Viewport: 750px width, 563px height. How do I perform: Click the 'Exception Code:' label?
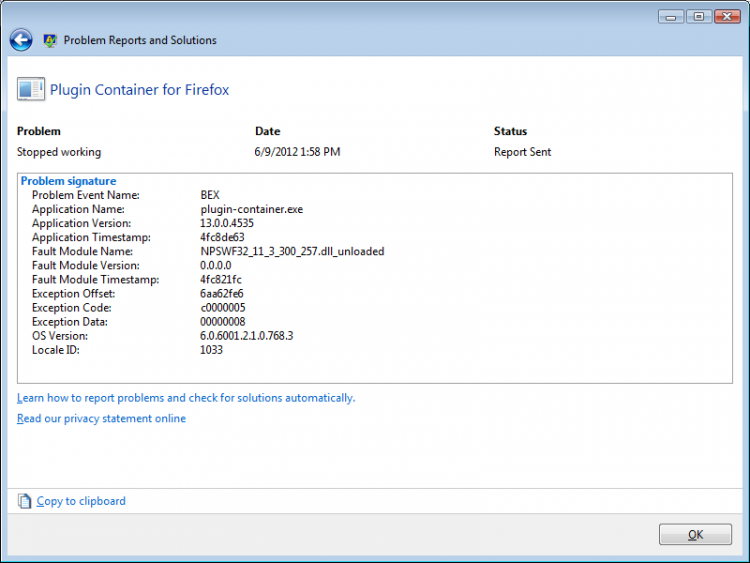pyautogui.click(x=72, y=308)
